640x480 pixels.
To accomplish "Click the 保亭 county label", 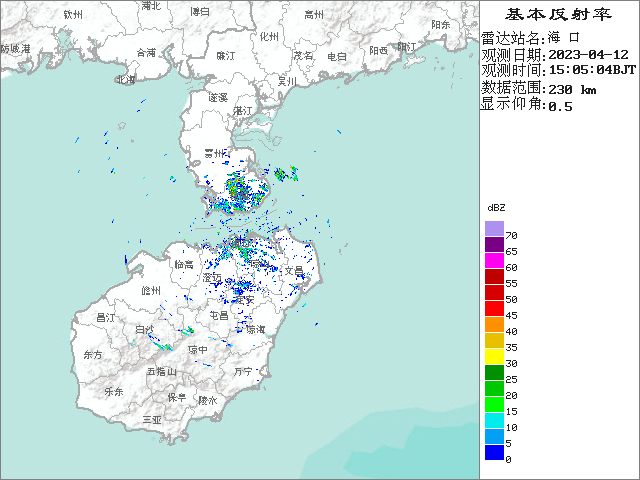I will (177, 397).
